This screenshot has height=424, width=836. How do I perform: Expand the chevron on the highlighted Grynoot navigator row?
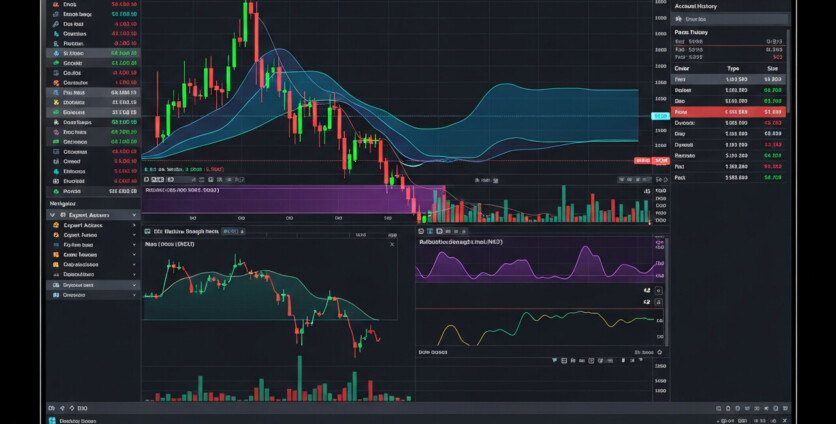tap(134, 285)
